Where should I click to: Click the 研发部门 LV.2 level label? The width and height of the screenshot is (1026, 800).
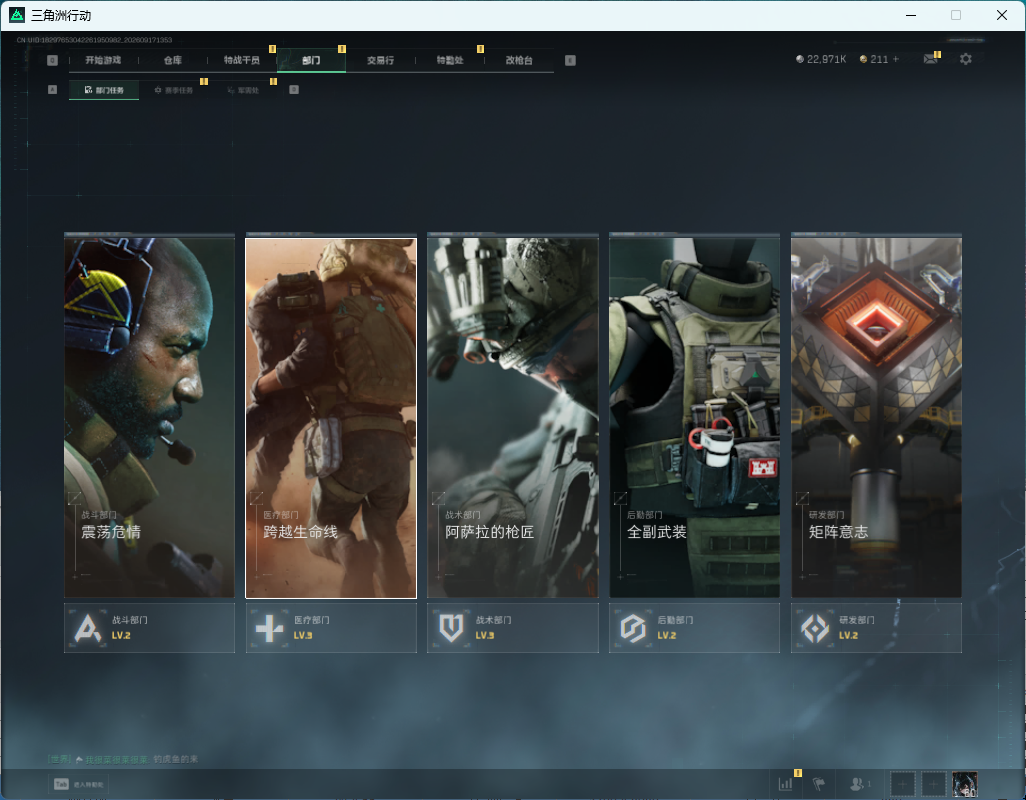849,635
